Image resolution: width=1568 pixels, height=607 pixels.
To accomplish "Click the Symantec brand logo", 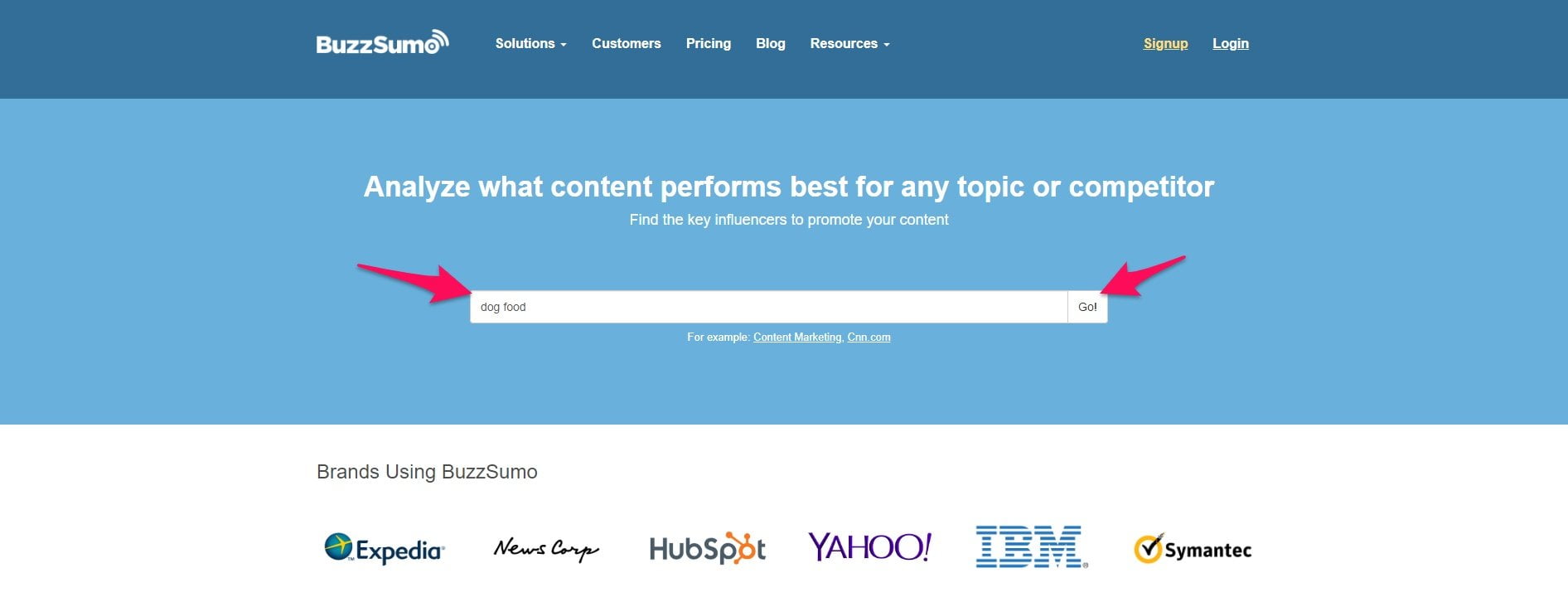I will [x=1193, y=549].
